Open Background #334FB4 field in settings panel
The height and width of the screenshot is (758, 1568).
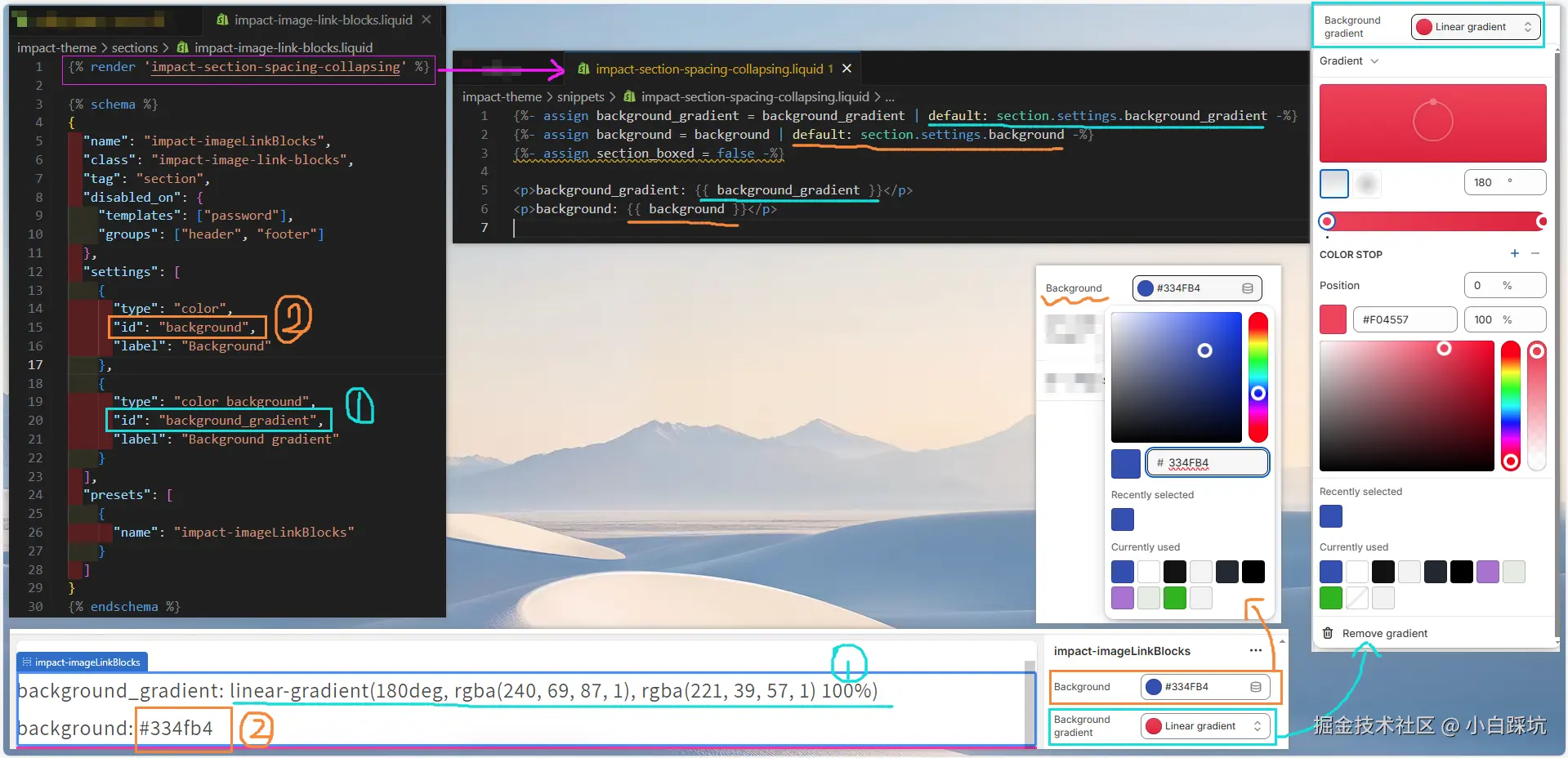1205,687
